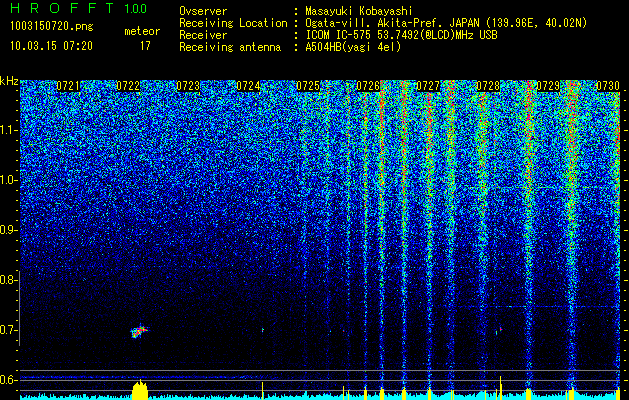Click the 0.6 kHz axis label
Viewport: 629px width, 400px height.
pos(8,380)
